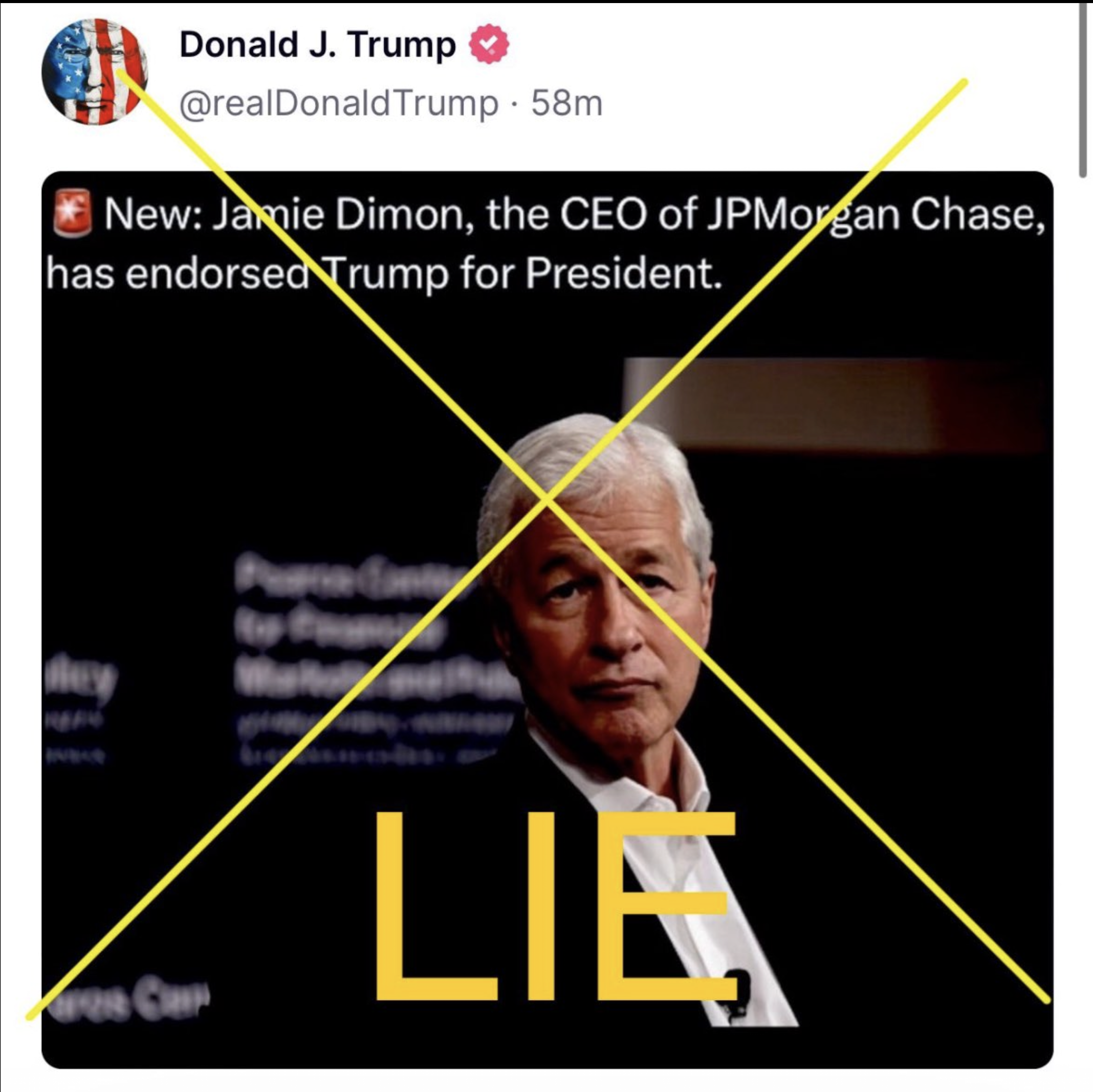The height and width of the screenshot is (1092, 1093).
Task: Click the 58m post timestamp
Action: [x=567, y=103]
